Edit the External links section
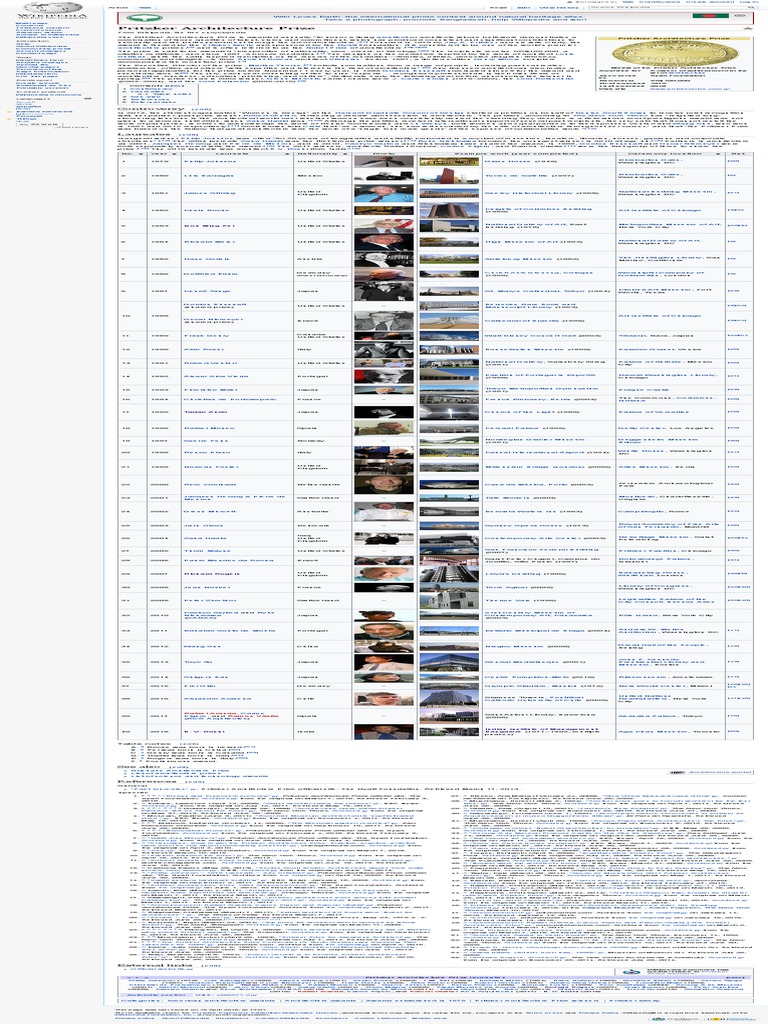 [212, 965]
